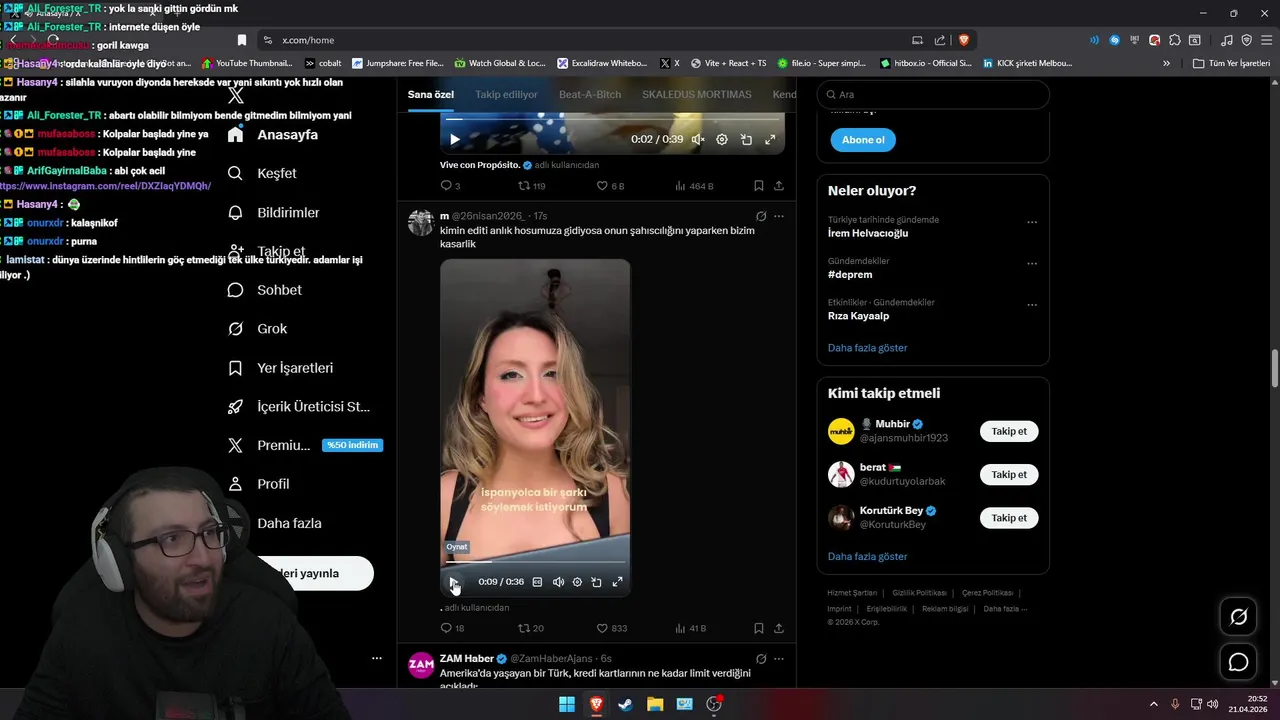Image resolution: width=1280 pixels, height=720 pixels.
Task: Click Daha fazla göster under Neler oluyor
Action: click(868, 348)
